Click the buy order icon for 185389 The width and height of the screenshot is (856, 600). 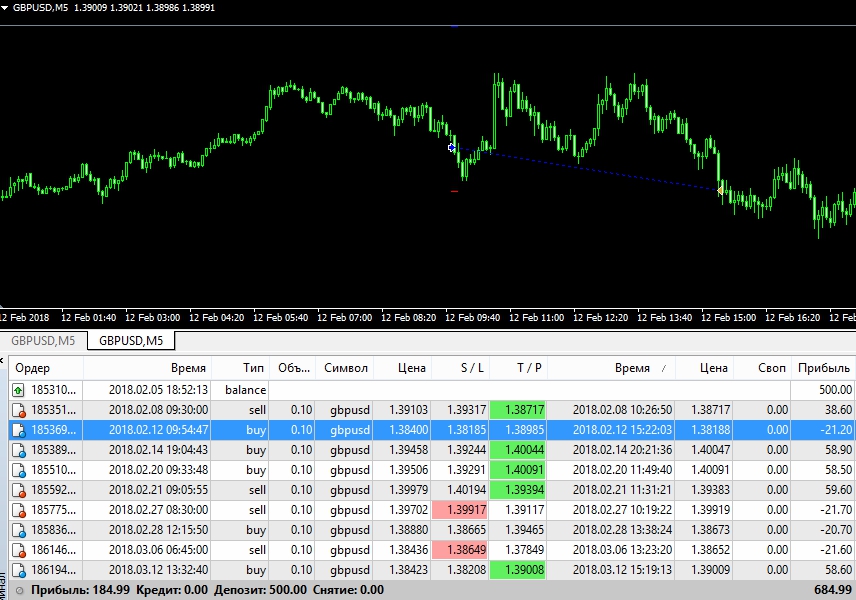click(18, 450)
